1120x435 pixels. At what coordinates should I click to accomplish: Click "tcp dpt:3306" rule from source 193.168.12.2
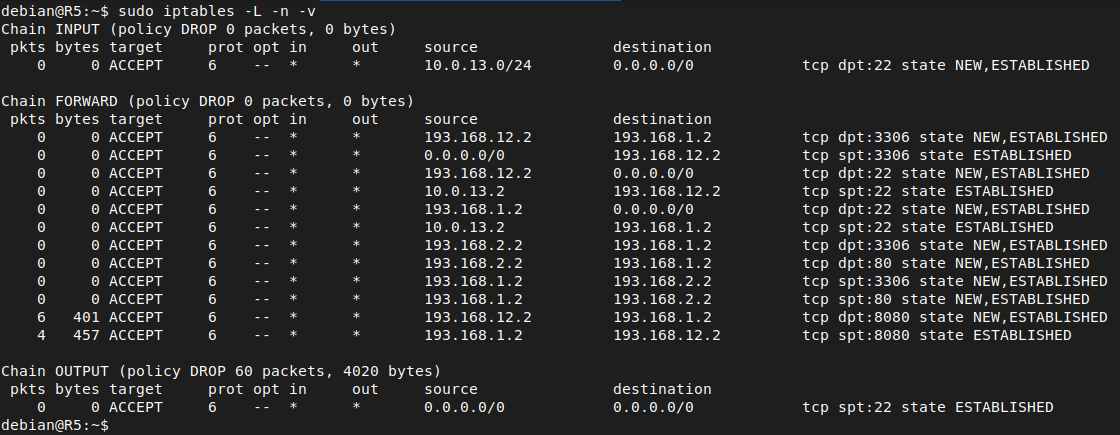click(955, 137)
